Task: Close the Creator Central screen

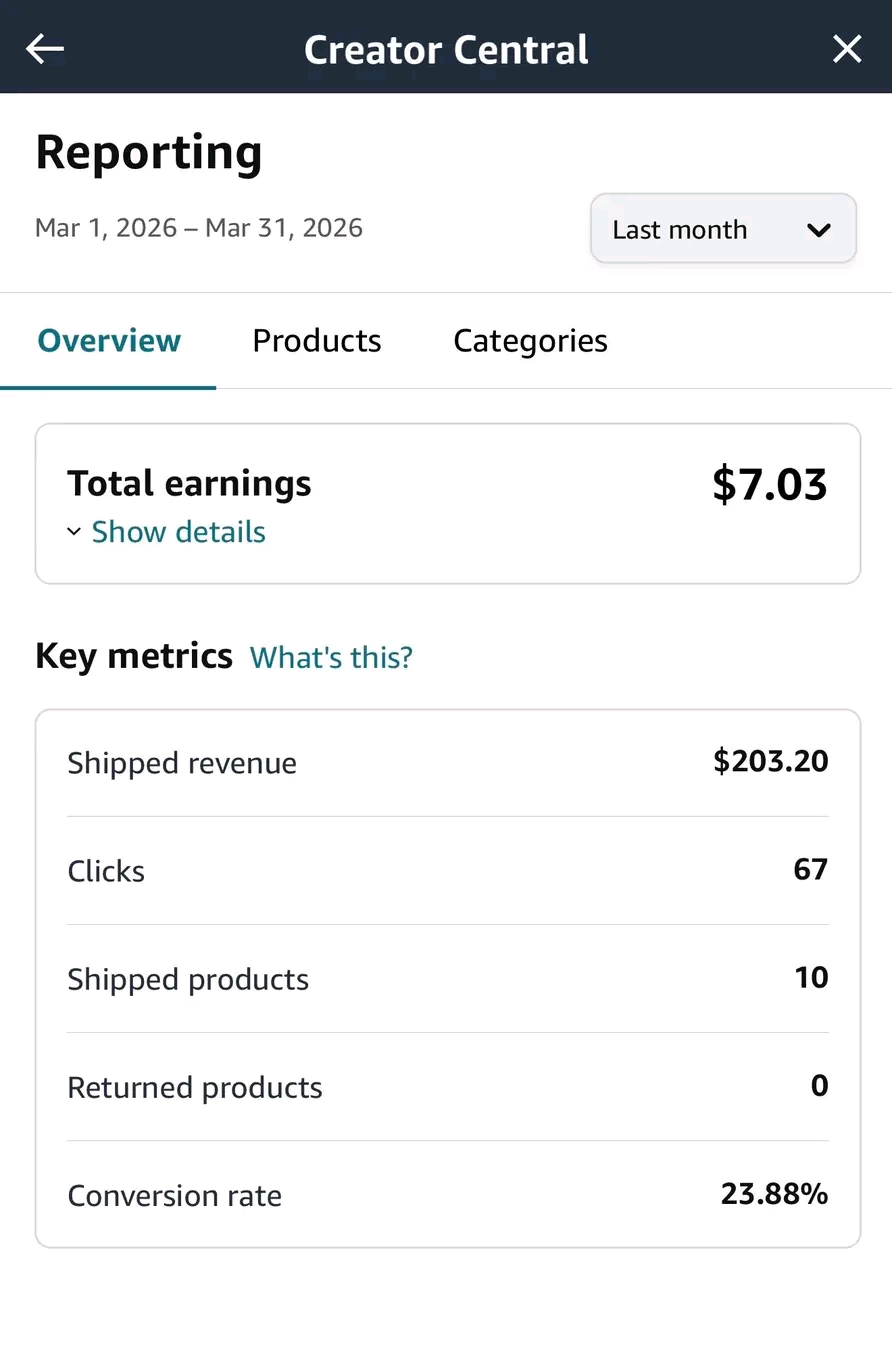Action: click(x=847, y=47)
